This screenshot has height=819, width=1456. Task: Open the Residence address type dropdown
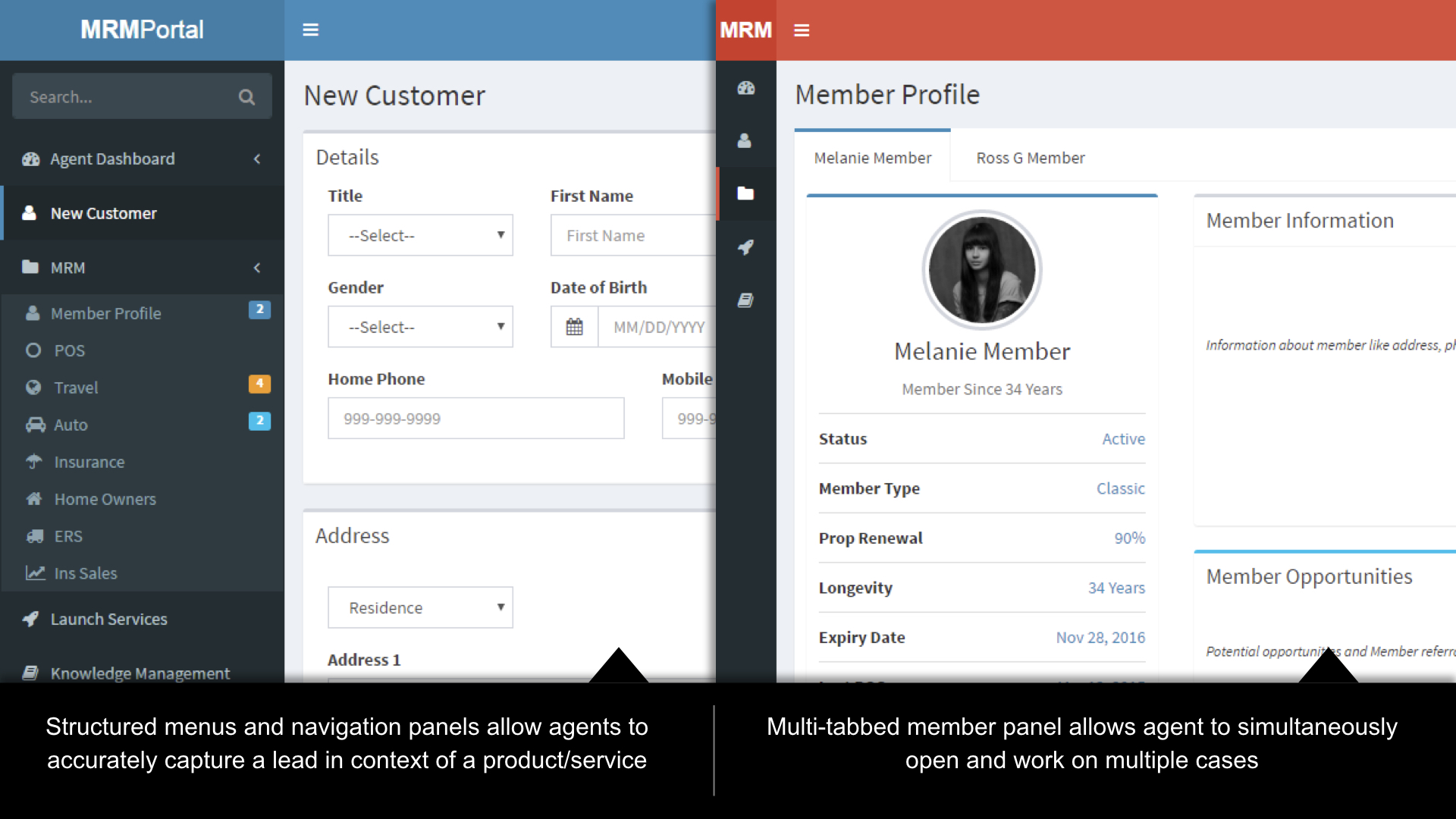tap(420, 607)
